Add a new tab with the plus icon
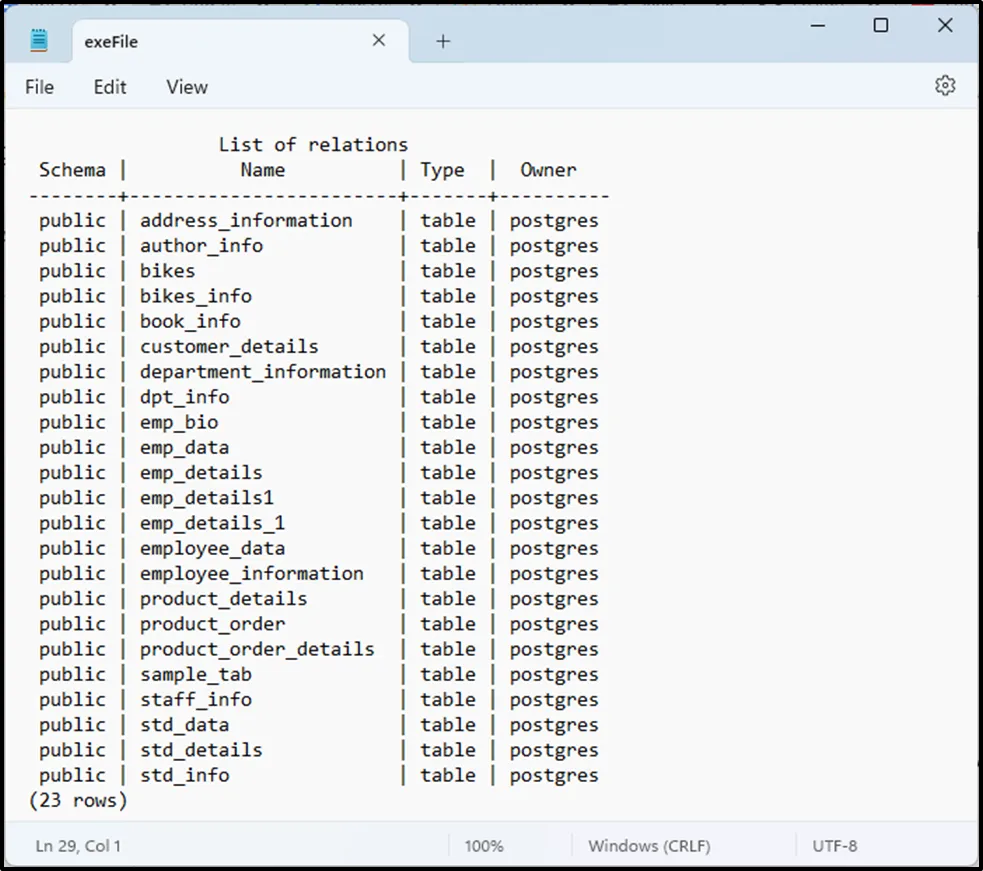This screenshot has height=871, width=983. tap(443, 41)
